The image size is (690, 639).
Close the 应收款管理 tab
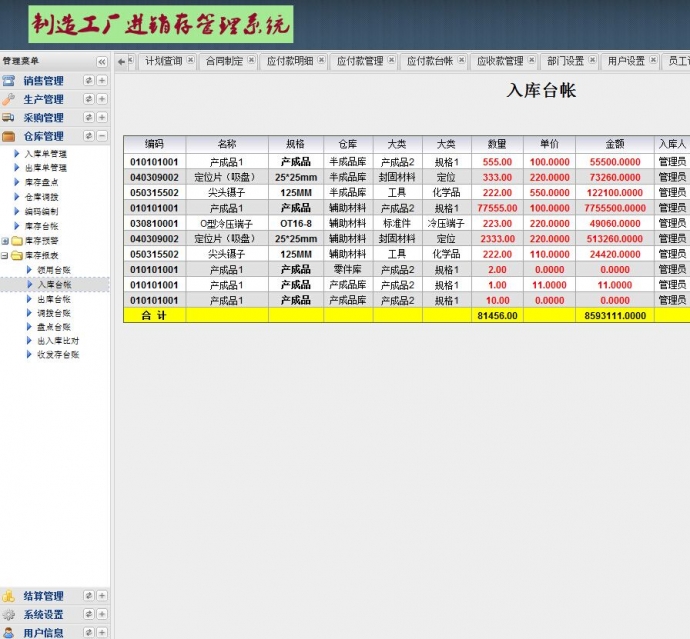[532, 60]
